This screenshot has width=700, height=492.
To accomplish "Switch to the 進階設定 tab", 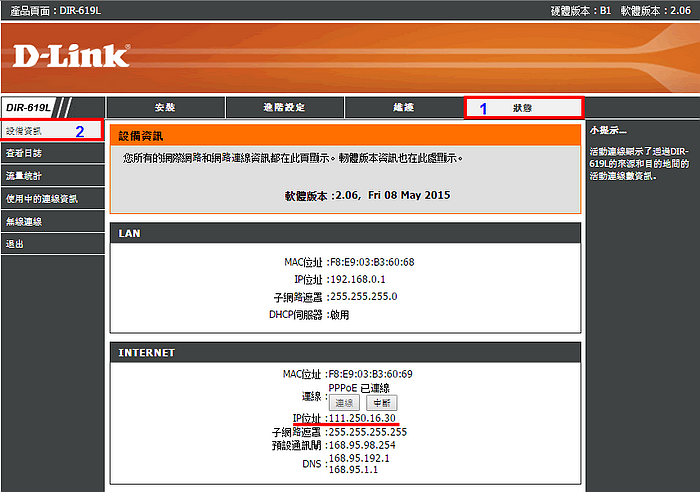I will point(284,107).
